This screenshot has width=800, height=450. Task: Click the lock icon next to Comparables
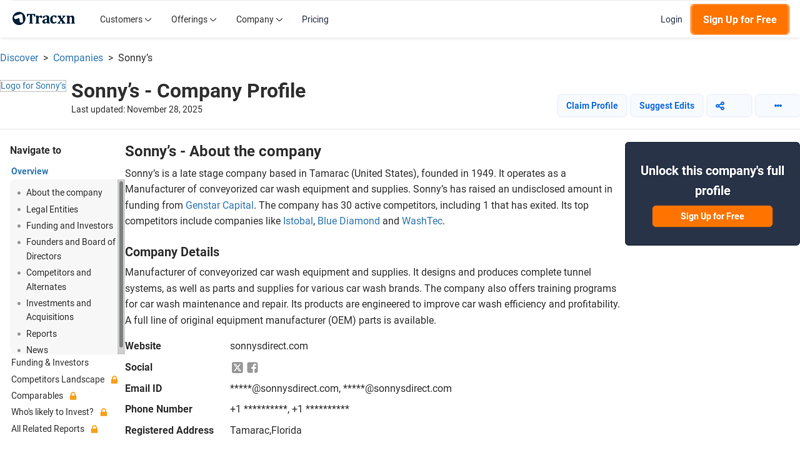[73, 396]
